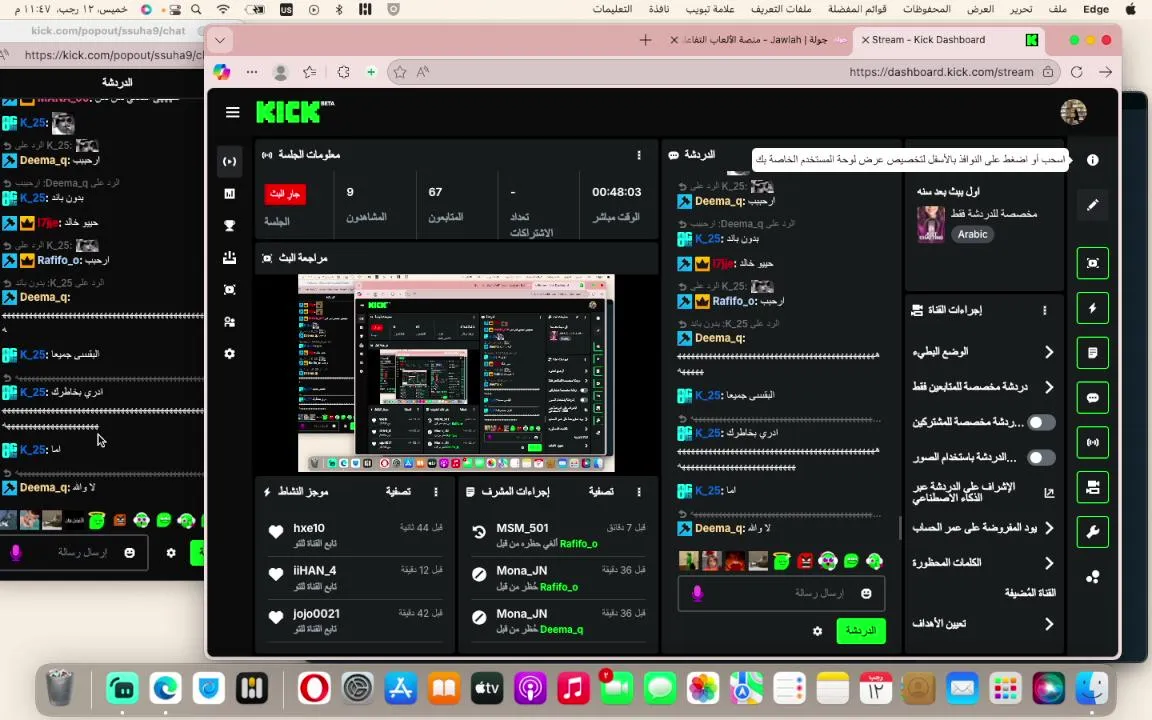
Task: Open the التعليمات menu in menu bar
Action: click(x=612, y=10)
